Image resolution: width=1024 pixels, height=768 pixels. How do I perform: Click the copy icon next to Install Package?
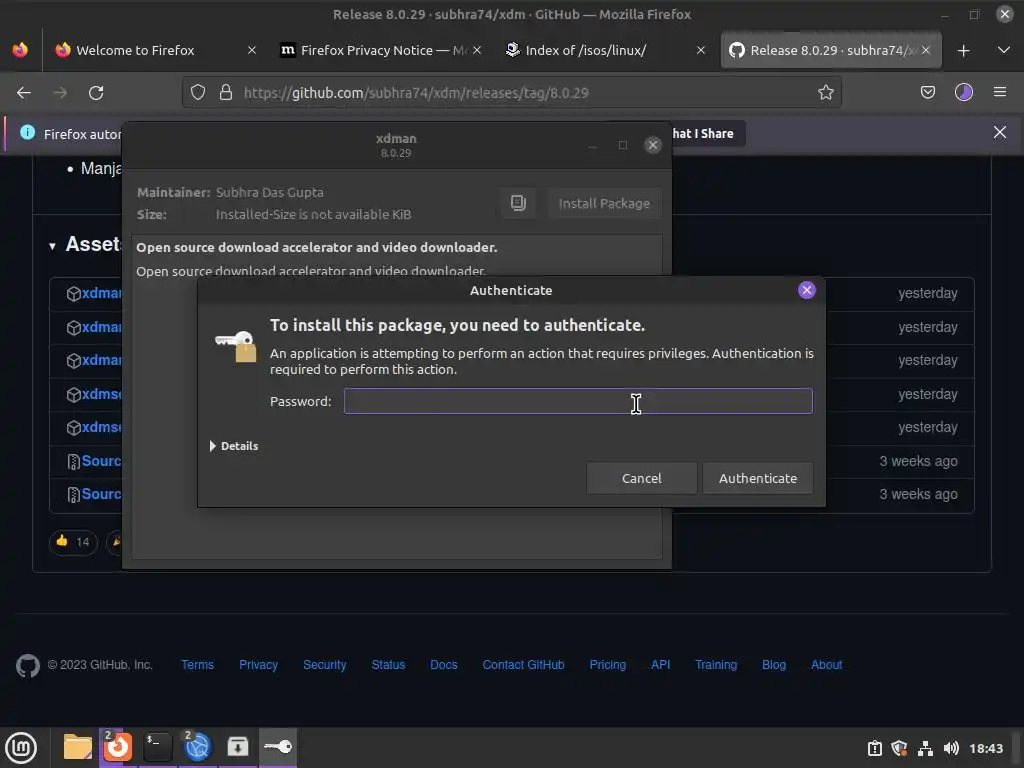point(519,203)
